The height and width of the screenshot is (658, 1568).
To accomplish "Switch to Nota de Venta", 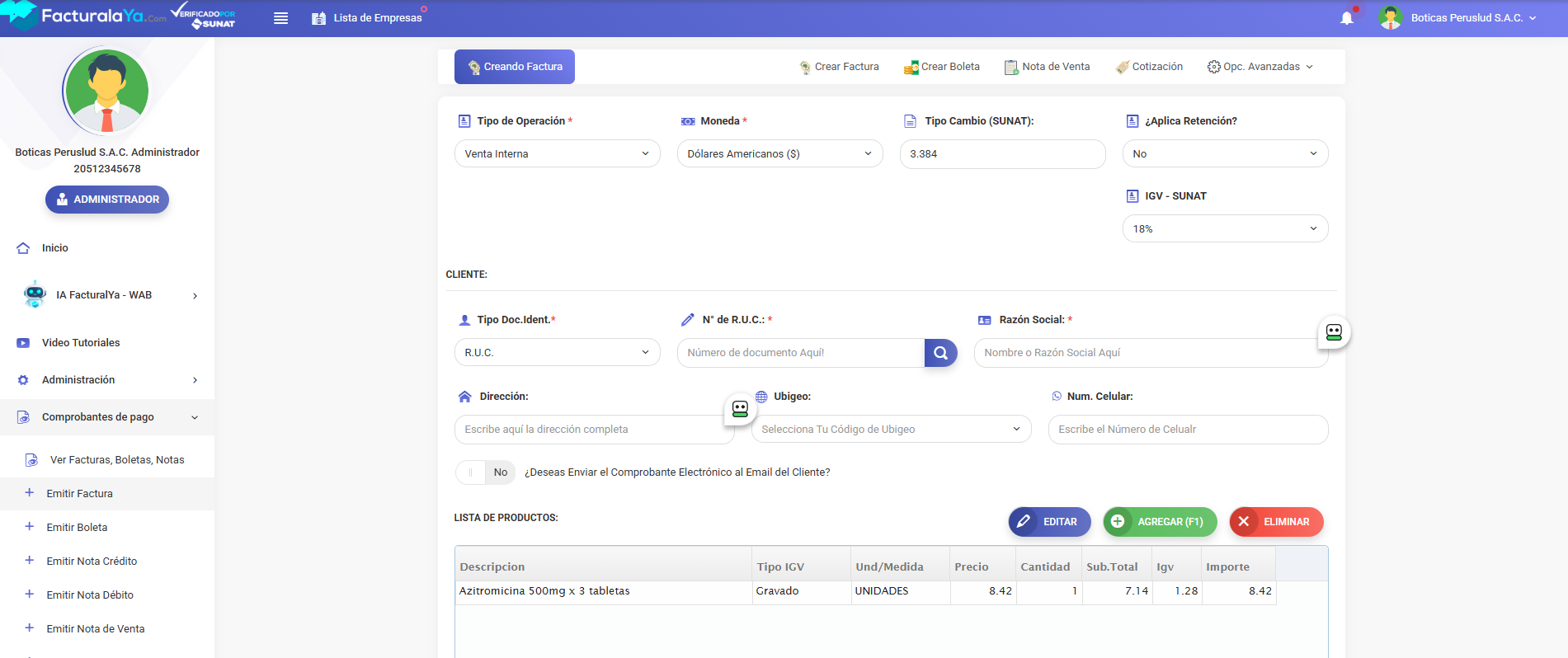I will tap(1047, 67).
